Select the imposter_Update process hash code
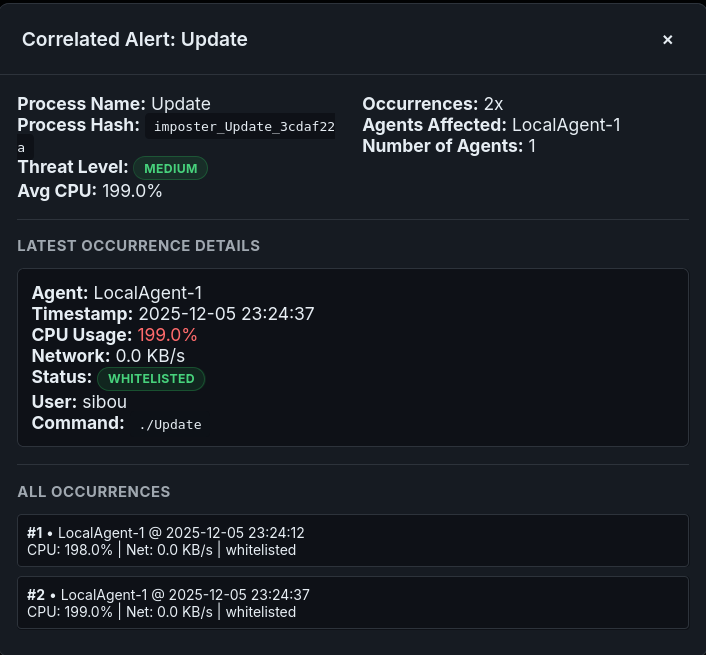 [238, 127]
